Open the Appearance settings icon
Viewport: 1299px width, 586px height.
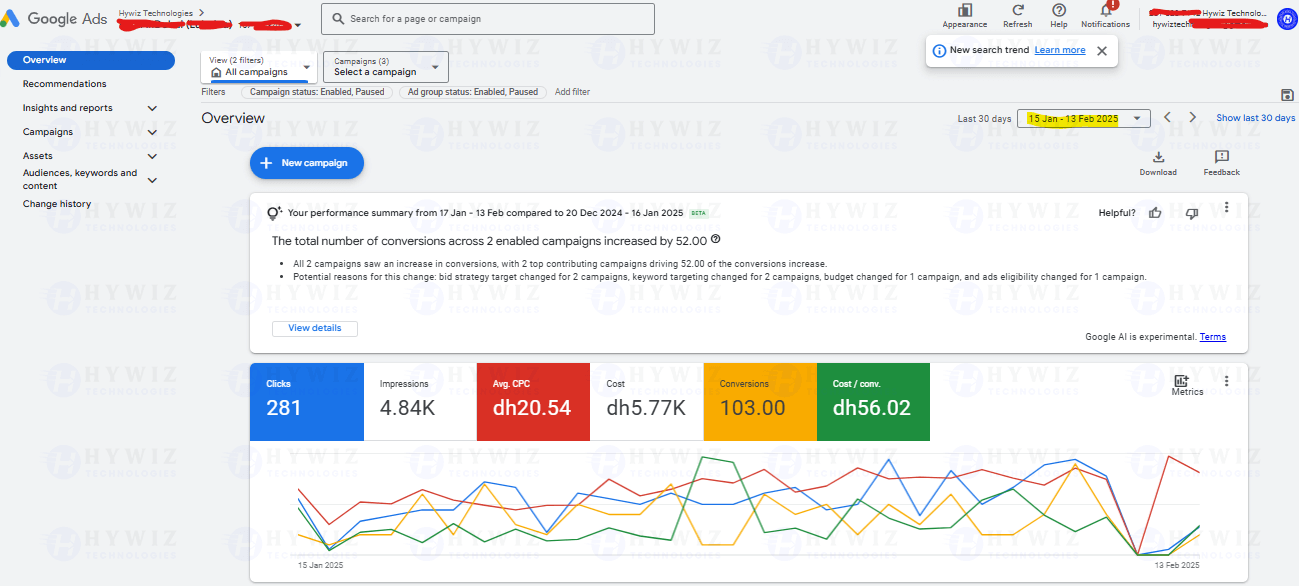point(964,11)
